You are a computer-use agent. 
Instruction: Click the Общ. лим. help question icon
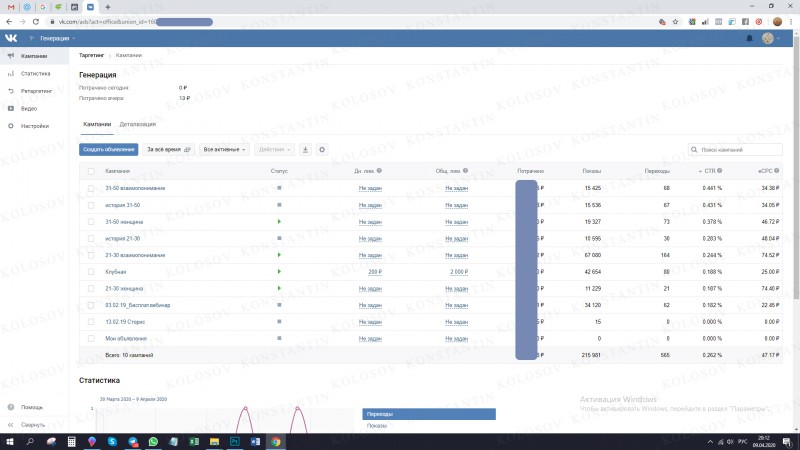465,171
